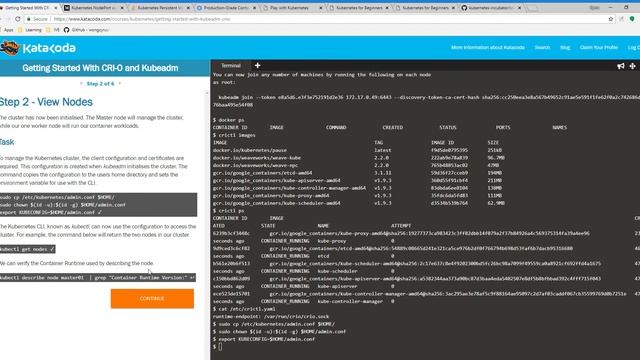
Task: Switch to the Kubernetes Persistent Volumes tab
Action: click(x=159, y=8)
